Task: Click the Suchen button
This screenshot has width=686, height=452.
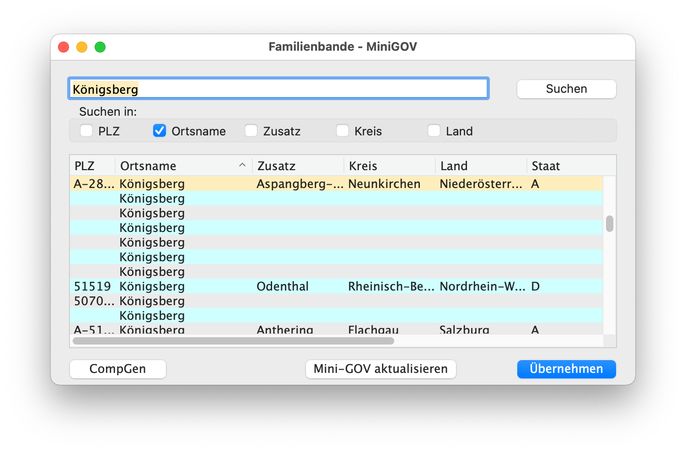Action: (x=566, y=89)
